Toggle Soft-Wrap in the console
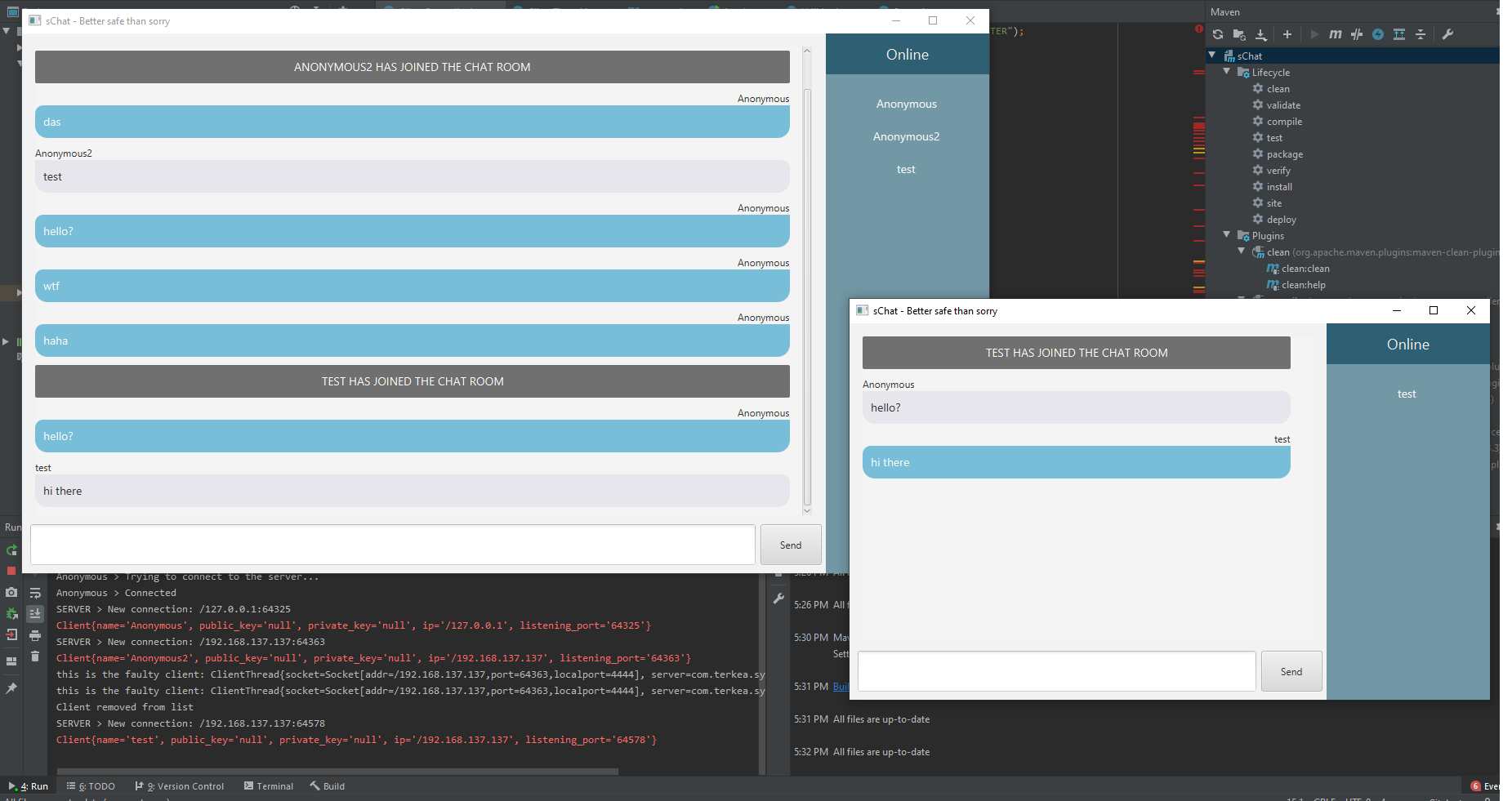1512x801 pixels. pyautogui.click(x=35, y=593)
